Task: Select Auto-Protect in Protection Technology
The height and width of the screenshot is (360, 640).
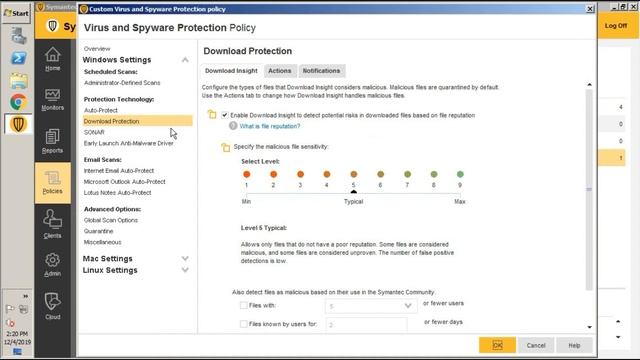Action: [101, 110]
